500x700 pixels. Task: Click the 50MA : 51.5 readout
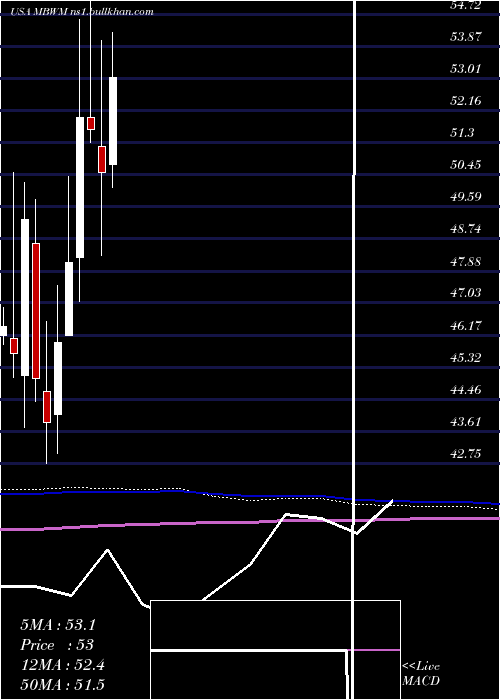coord(62,684)
